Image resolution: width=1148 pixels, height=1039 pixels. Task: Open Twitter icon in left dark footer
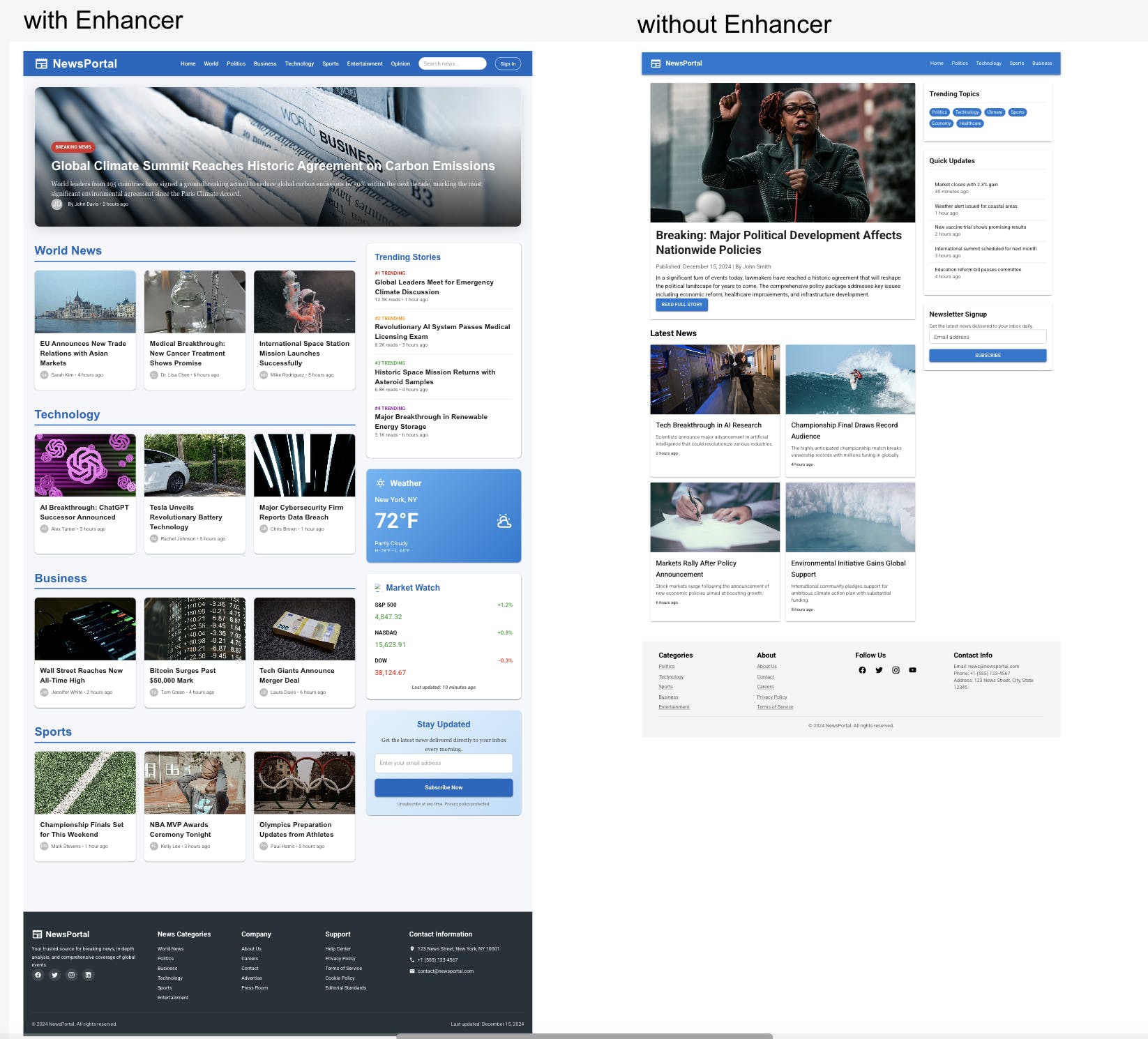[54, 975]
